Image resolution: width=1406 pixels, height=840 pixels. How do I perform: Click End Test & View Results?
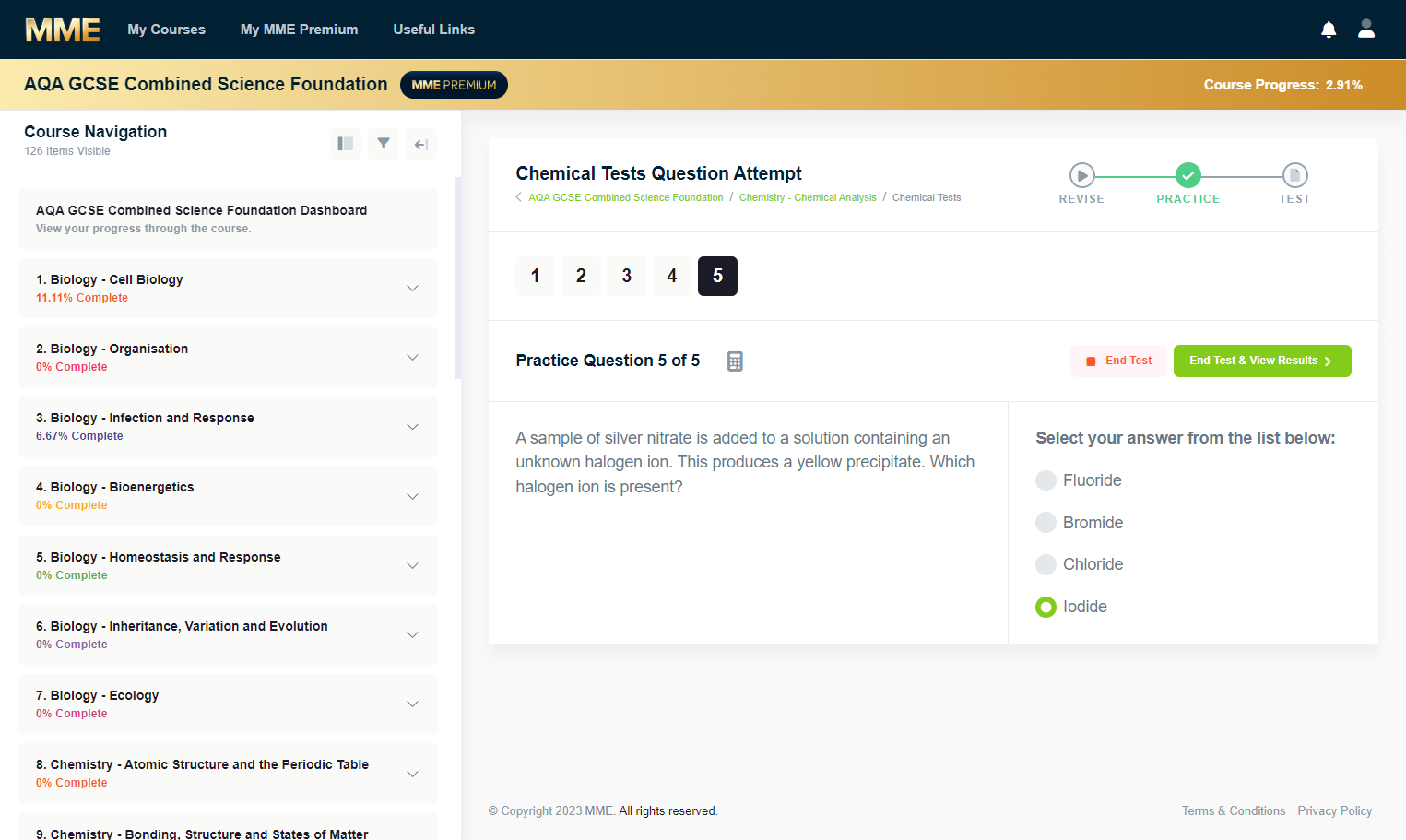pyautogui.click(x=1262, y=361)
